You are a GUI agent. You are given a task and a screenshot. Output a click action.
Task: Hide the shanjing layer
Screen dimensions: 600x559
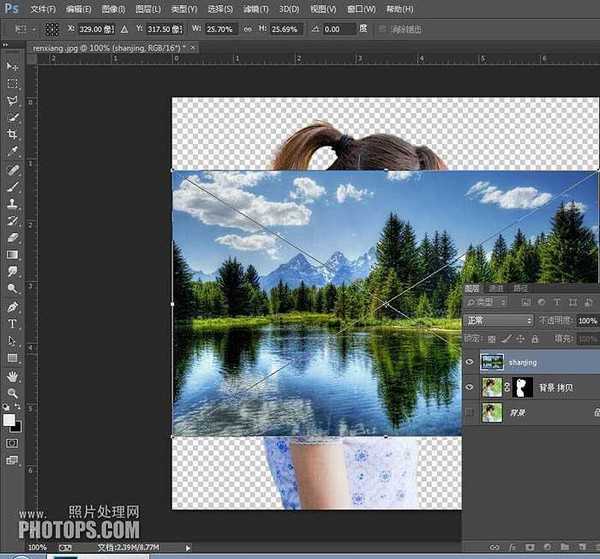click(471, 362)
